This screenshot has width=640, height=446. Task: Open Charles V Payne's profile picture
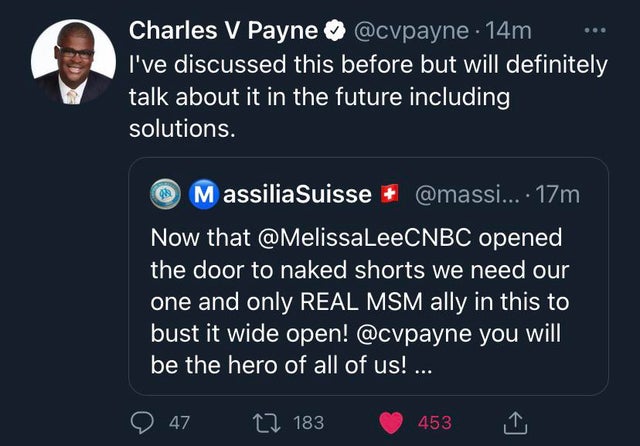[72, 61]
